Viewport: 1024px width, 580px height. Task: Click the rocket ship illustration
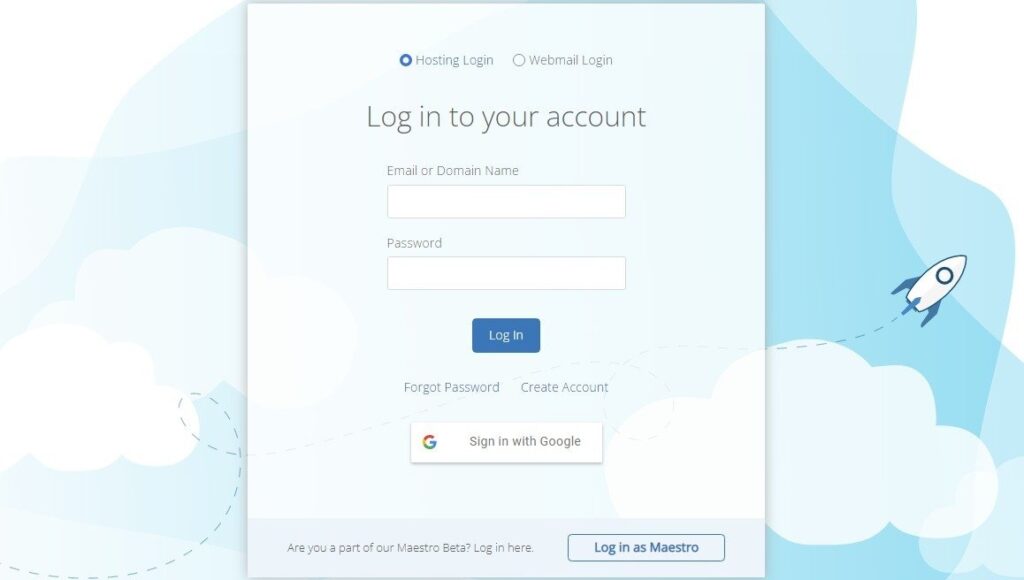click(930, 289)
